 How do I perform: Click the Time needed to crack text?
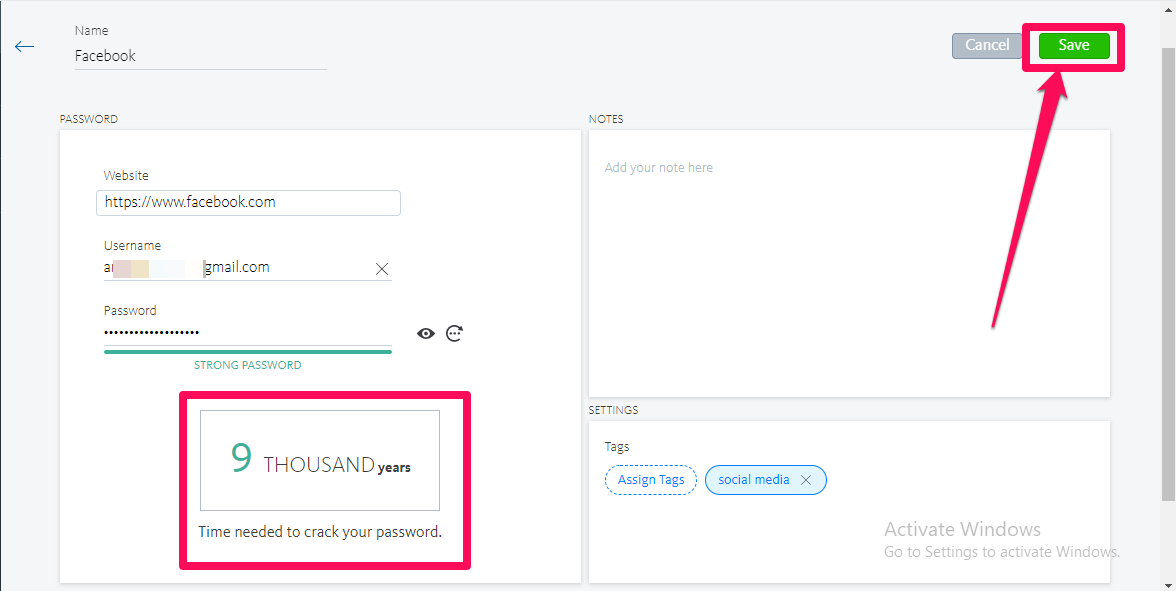(320, 532)
